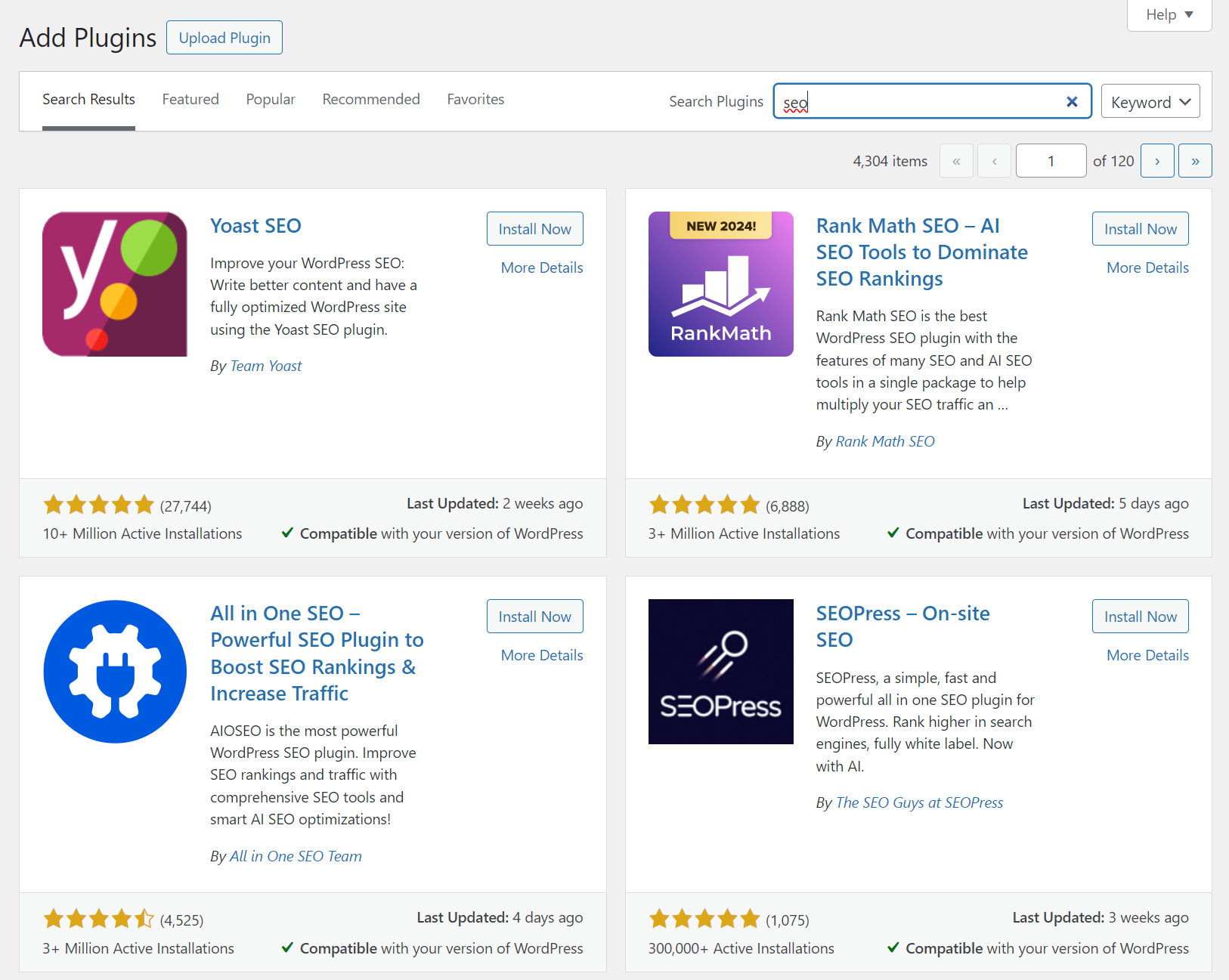Click the SEOPress star rating
The image size is (1229, 980).
pos(704,919)
